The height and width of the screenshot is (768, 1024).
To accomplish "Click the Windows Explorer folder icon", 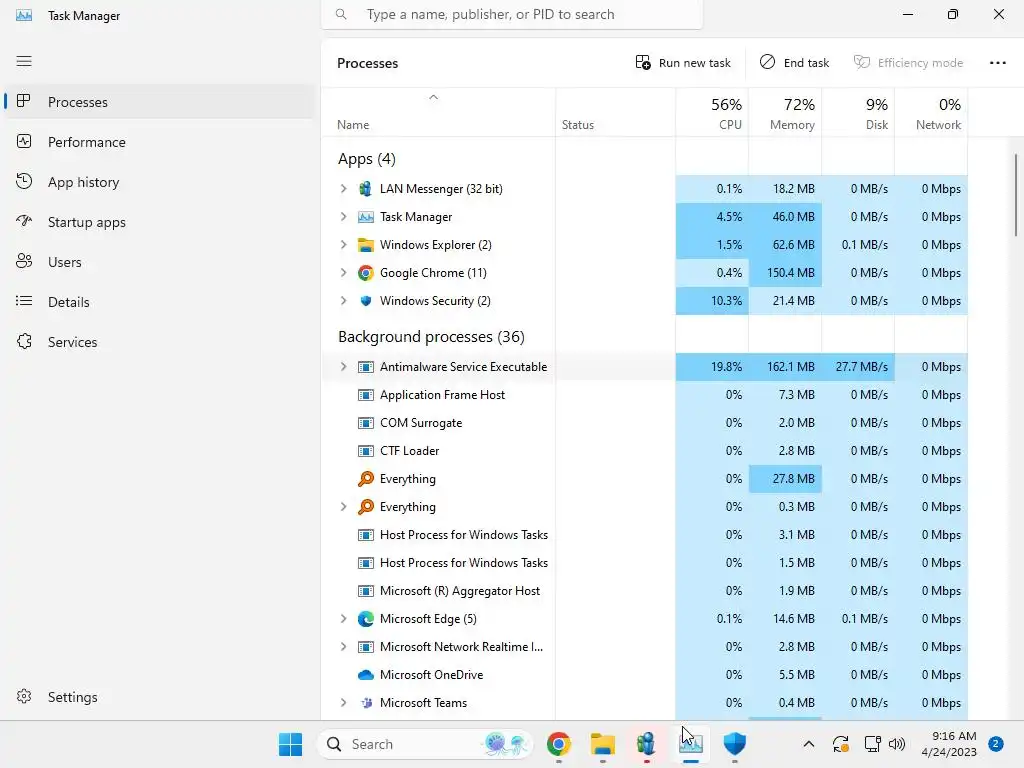I will (x=366, y=245).
